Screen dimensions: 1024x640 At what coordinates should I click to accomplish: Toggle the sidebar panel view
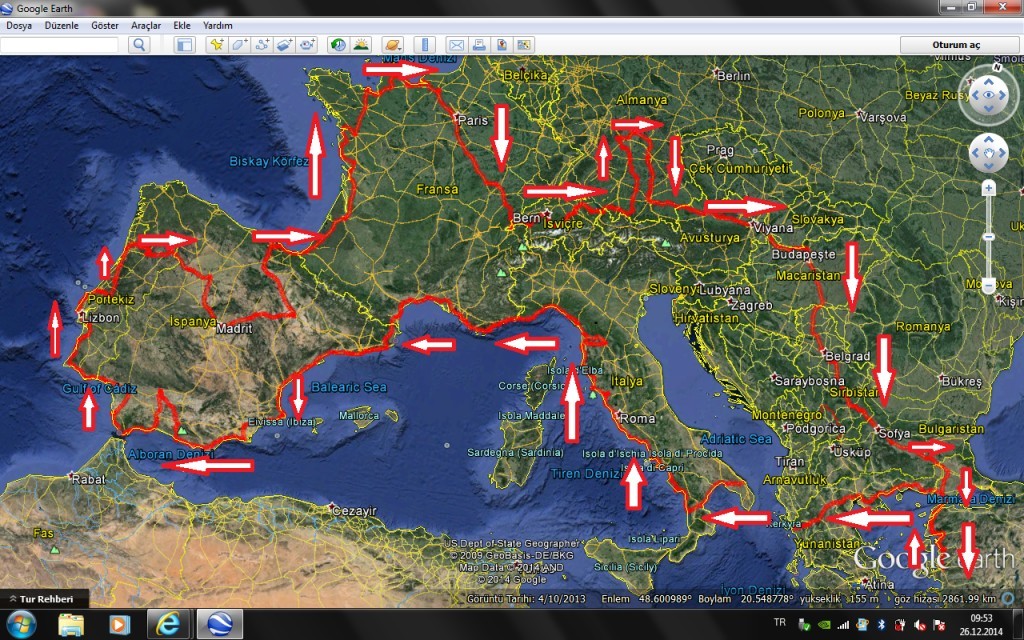(184, 45)
